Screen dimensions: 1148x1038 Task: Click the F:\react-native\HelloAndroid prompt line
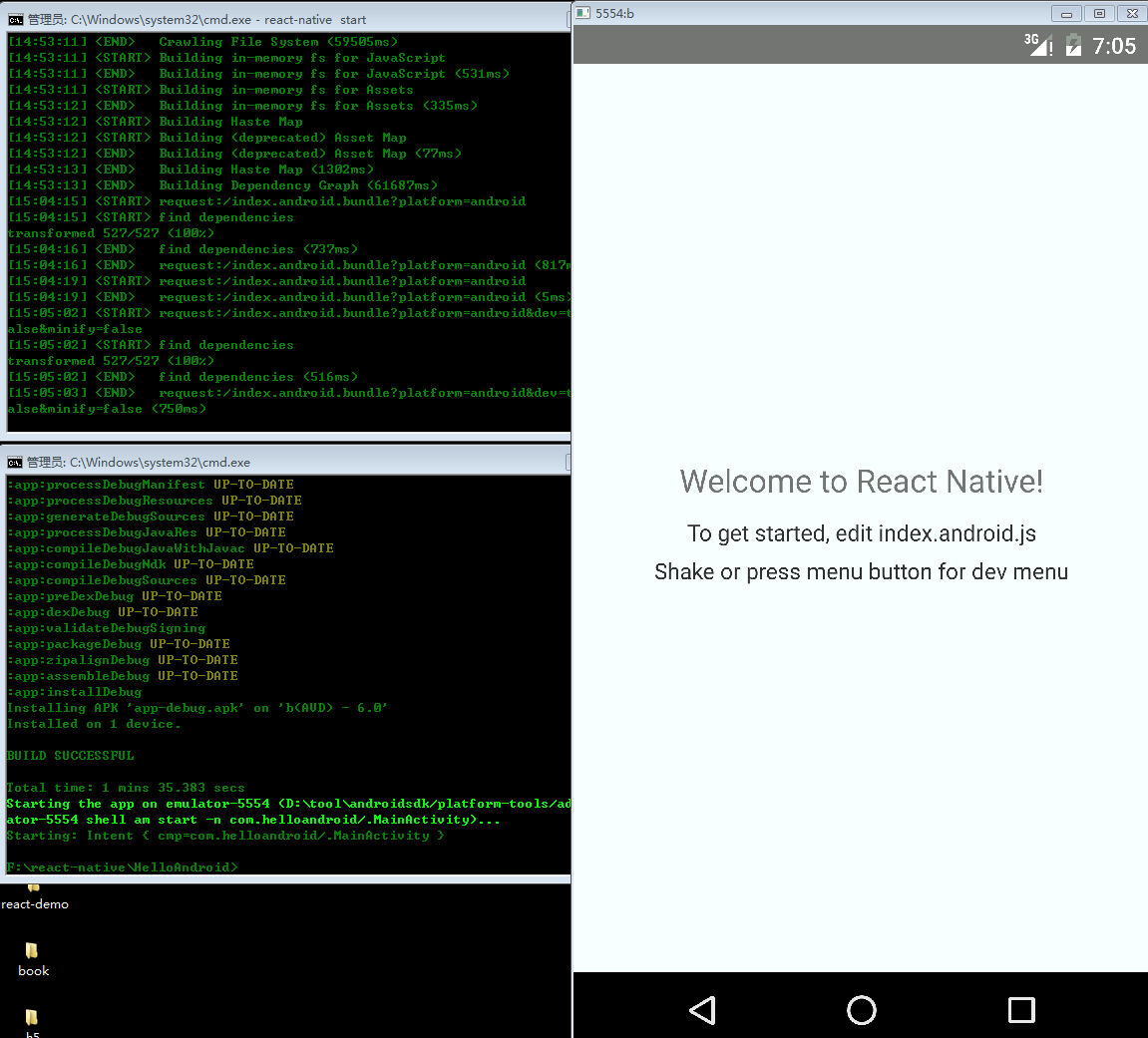[123, 867]
